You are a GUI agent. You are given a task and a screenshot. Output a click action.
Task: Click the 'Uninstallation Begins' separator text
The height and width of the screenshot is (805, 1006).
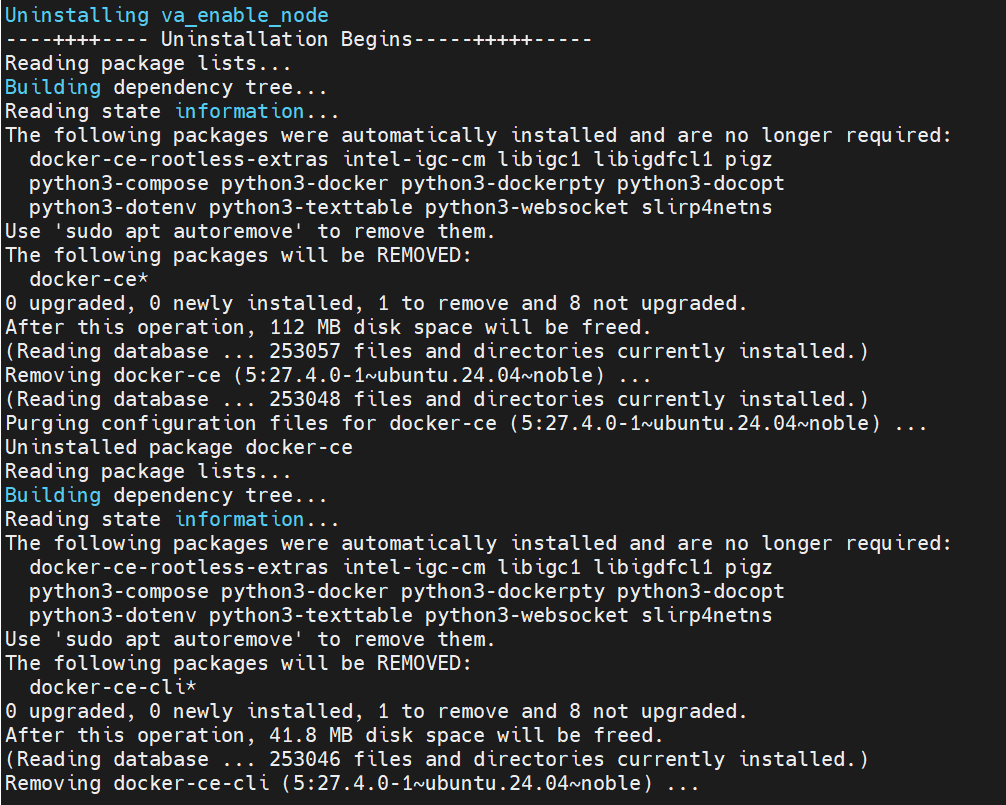point(286,39)
